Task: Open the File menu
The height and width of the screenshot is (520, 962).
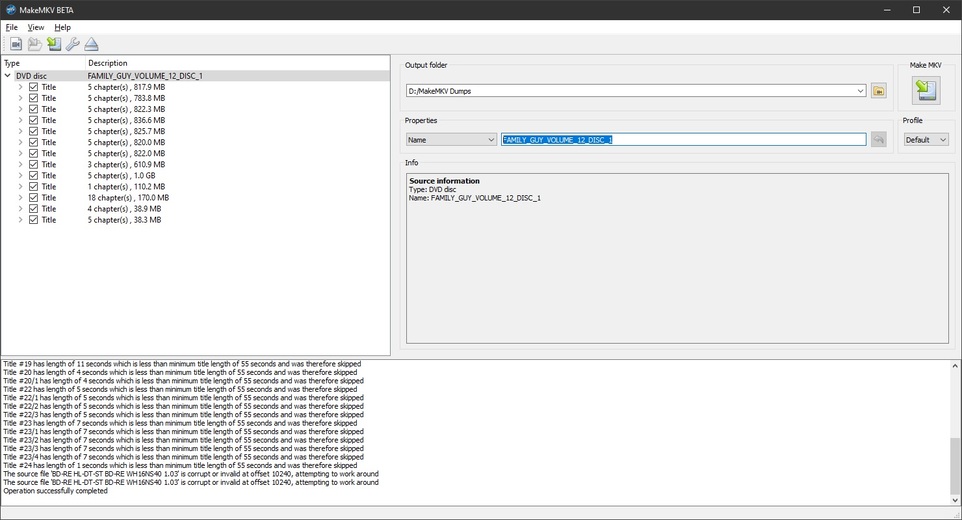Action: click(12, 27)
